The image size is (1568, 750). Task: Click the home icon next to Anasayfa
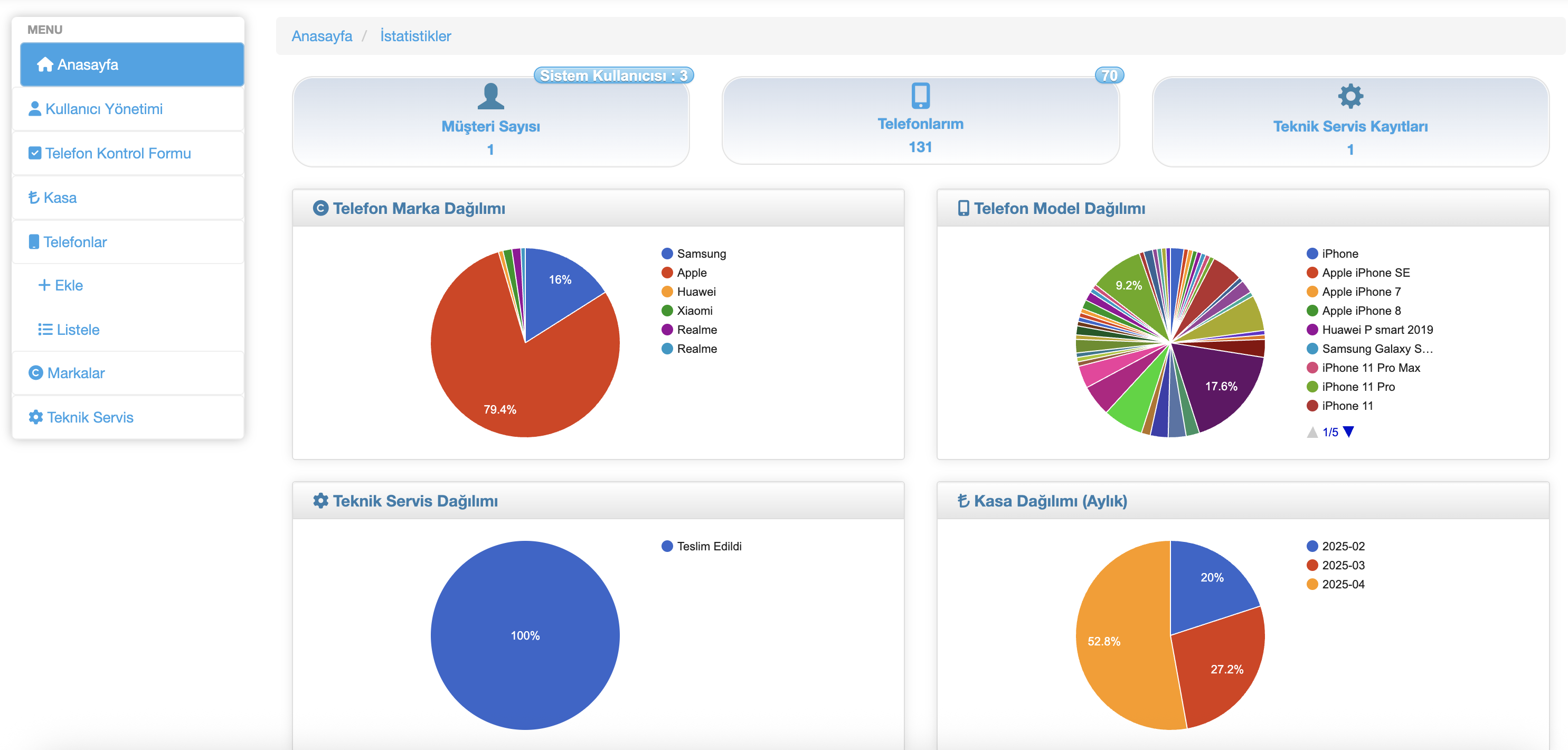click(44, 64)
